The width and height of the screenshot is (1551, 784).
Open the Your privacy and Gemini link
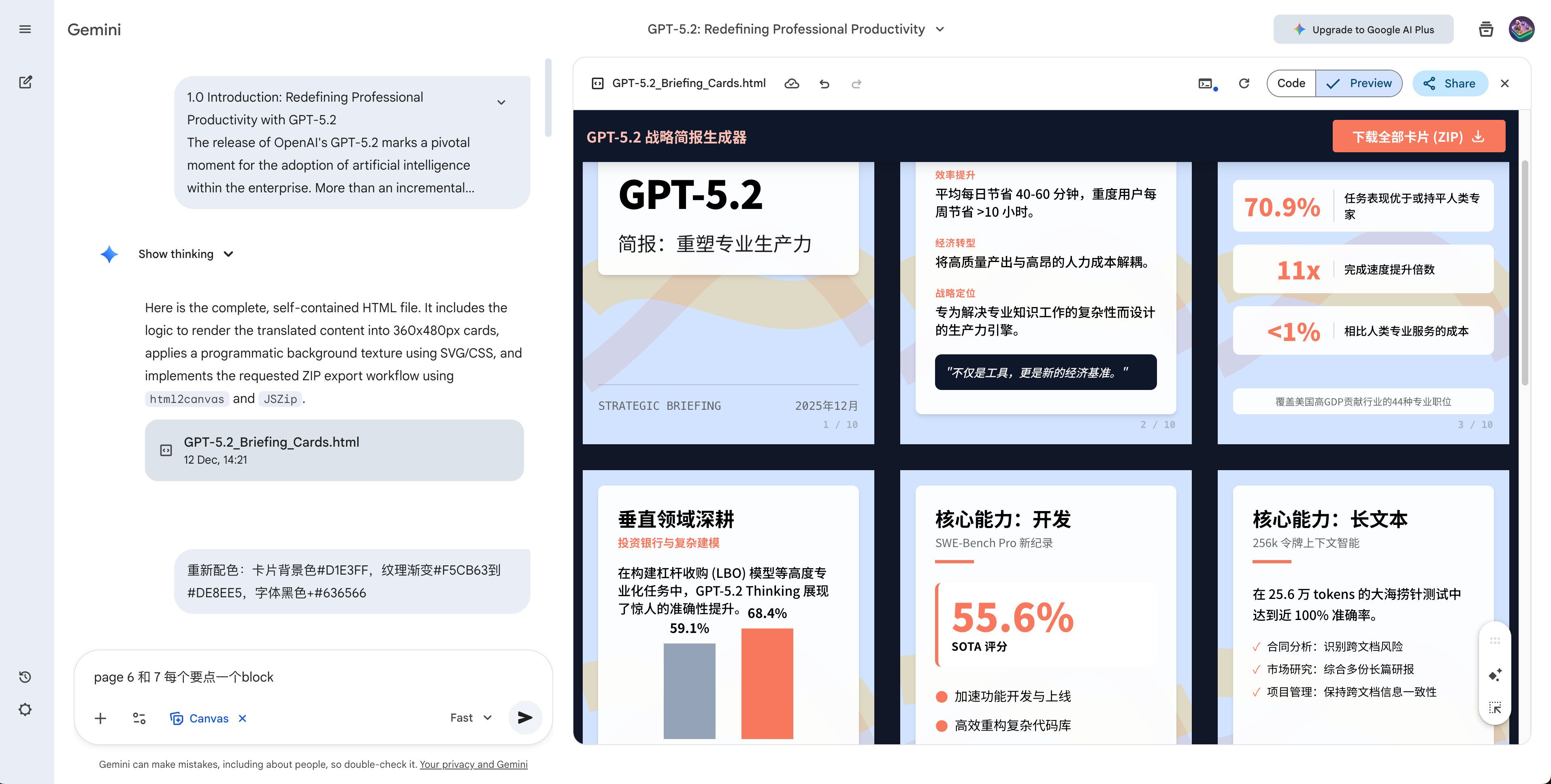(x=473, y=764)
